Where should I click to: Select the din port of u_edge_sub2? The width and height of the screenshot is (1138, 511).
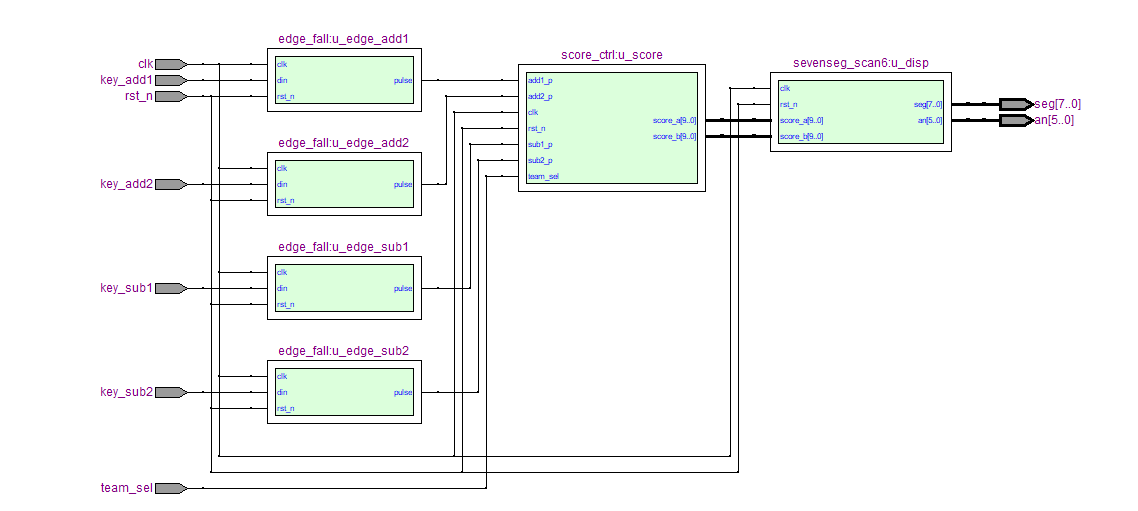point(282,392)
